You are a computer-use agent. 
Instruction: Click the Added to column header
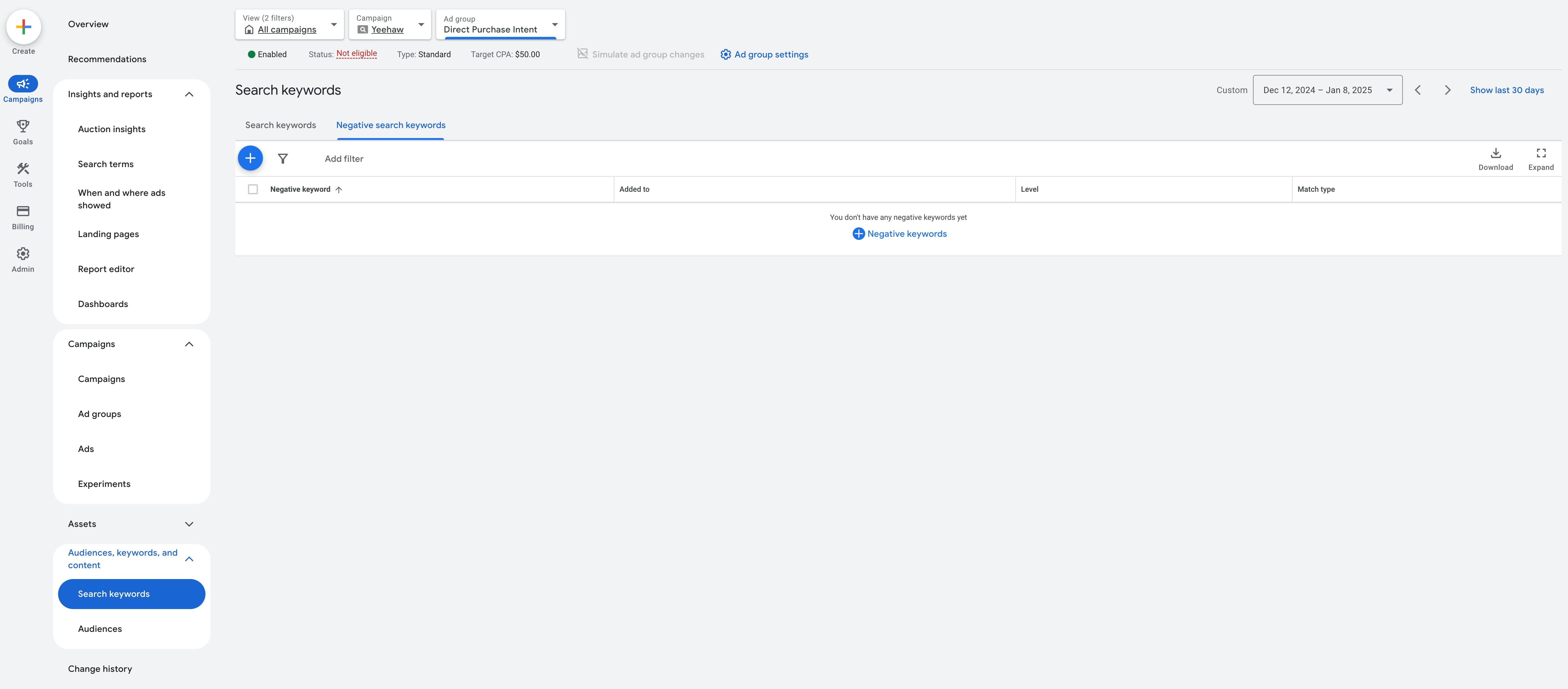(x=634, y=189)
